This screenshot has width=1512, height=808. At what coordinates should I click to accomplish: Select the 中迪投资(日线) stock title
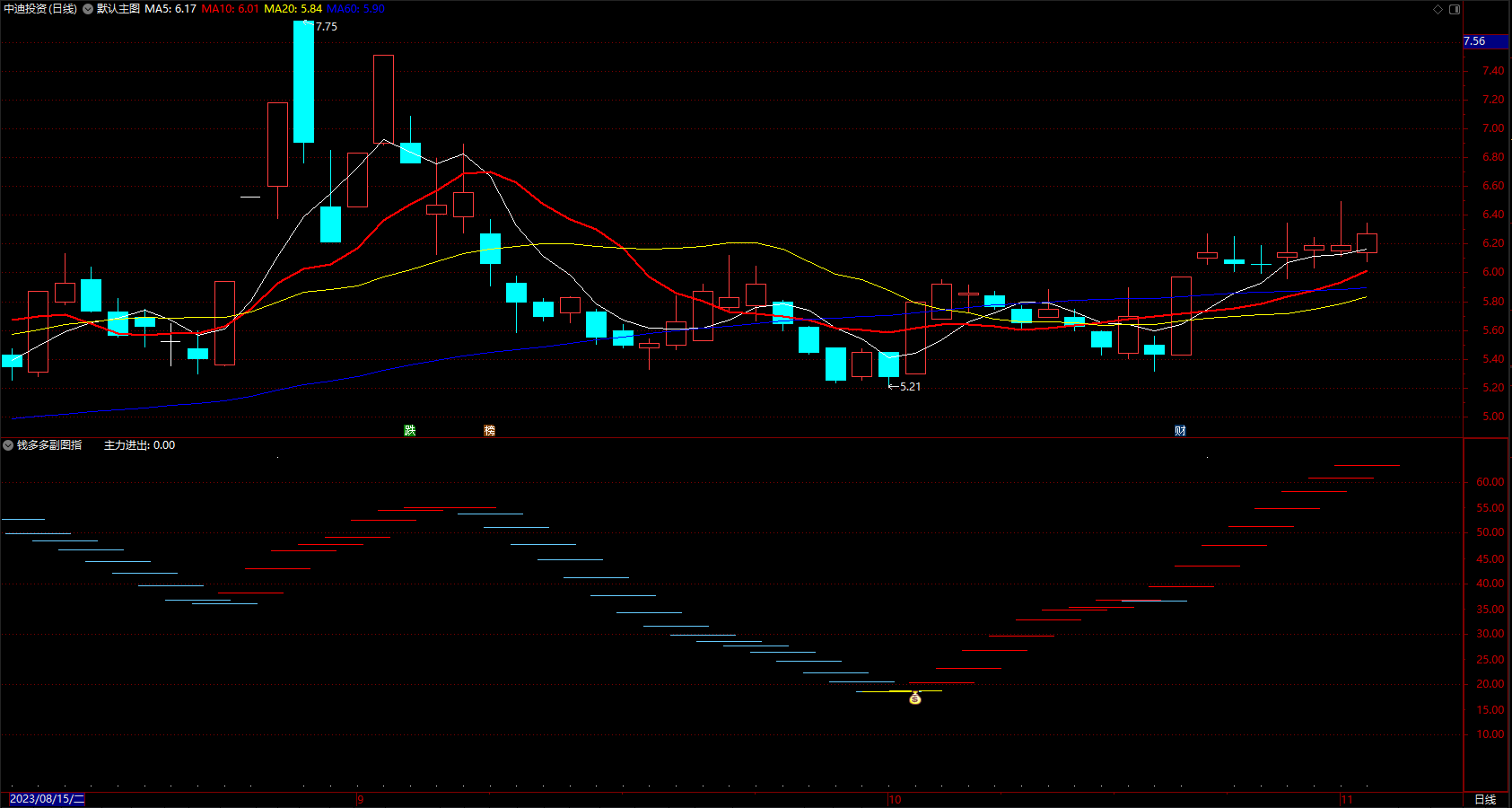tap(40, 9)
